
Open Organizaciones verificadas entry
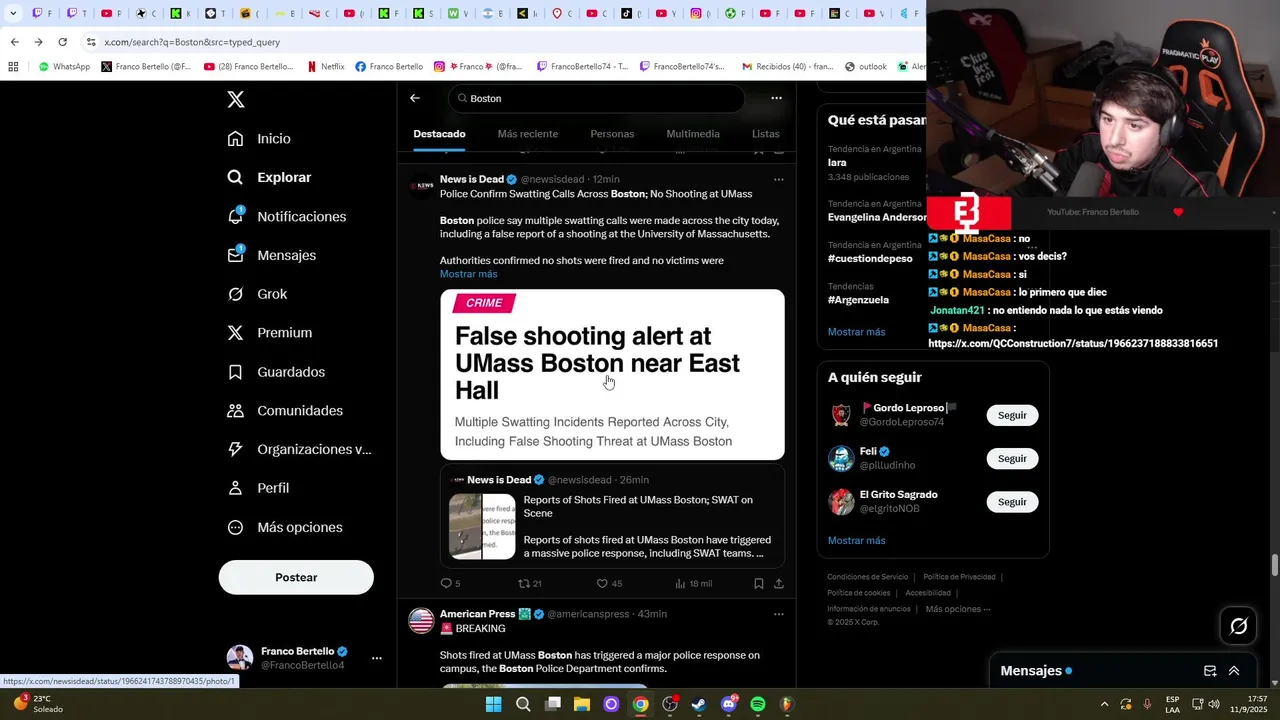(299, 449)
